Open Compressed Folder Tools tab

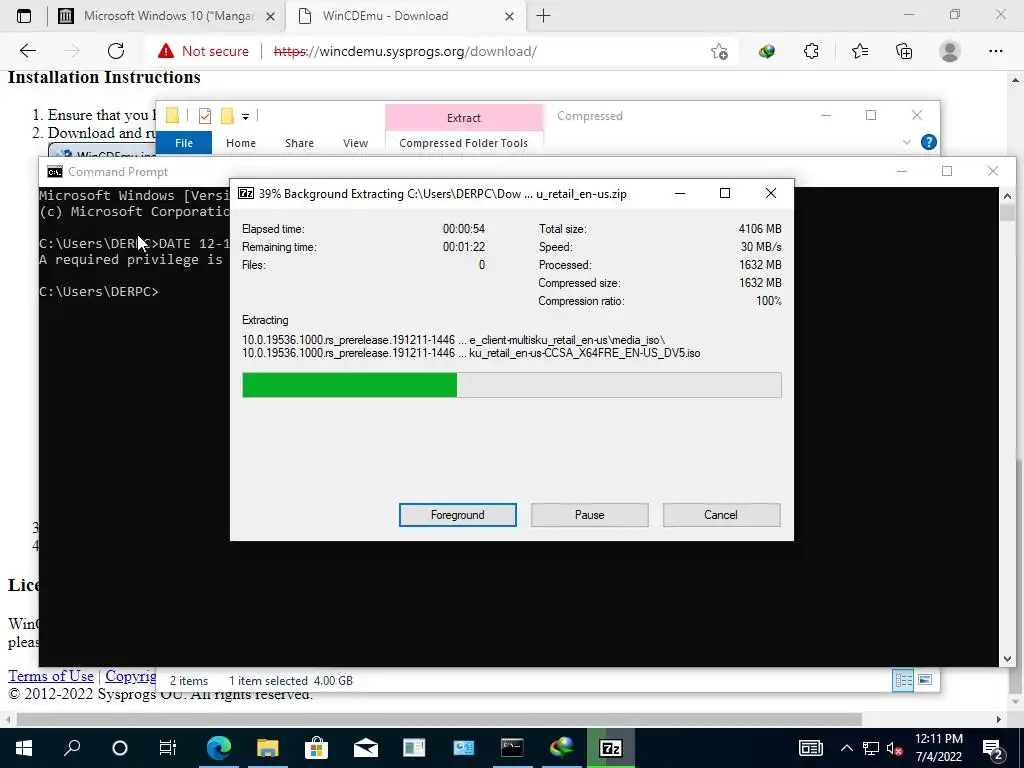[x=464, y=142]
